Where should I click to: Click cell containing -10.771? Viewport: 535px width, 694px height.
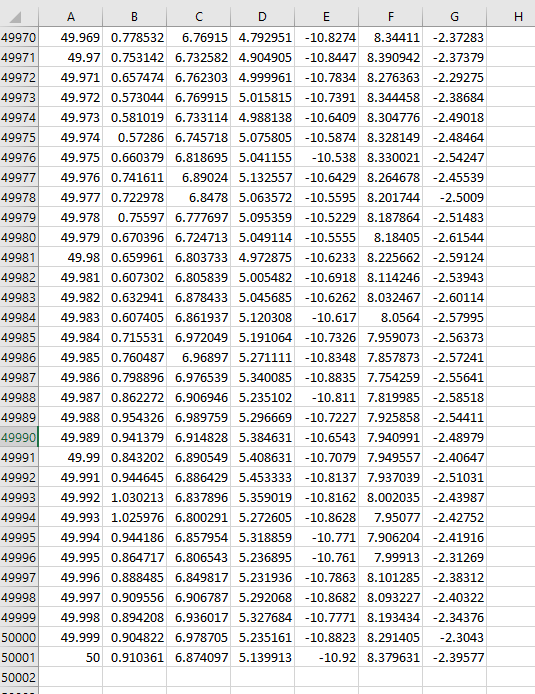coord(327,538)
